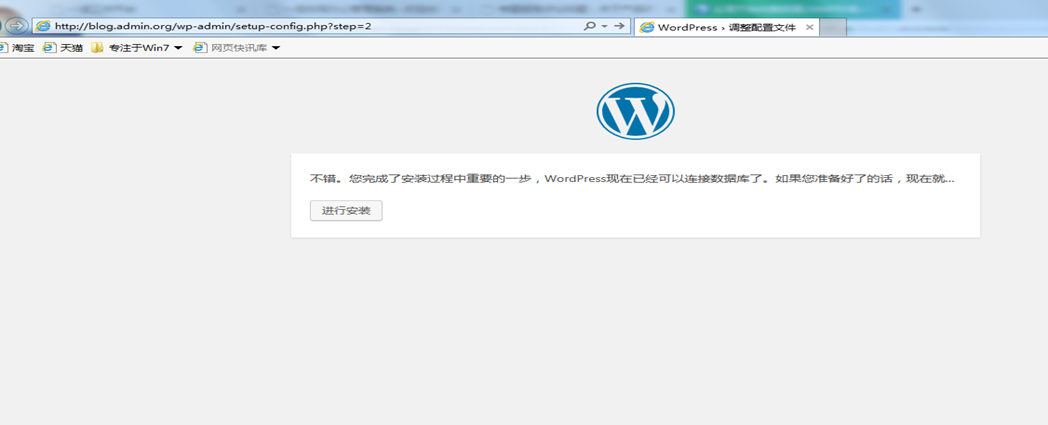Open a new blank tab

(833, 27)
